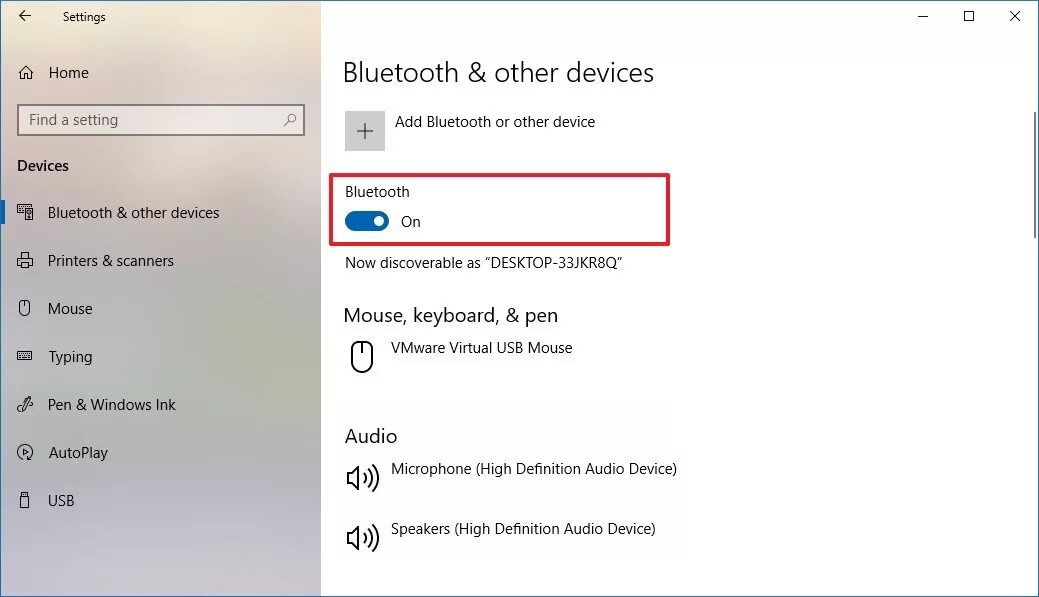Click the plus icon to add device
1039x597 pixels.
click(x=365, y=131)
